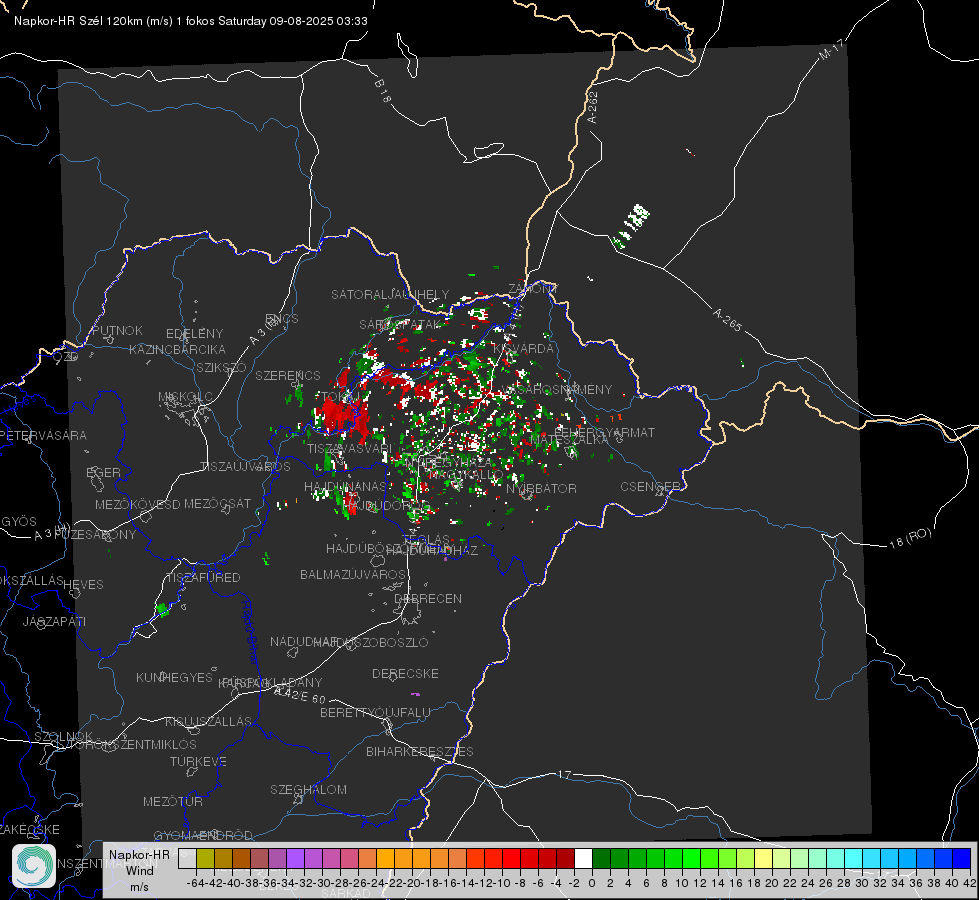Click the white-green echo cluster near A-265 road

(631, 224)
